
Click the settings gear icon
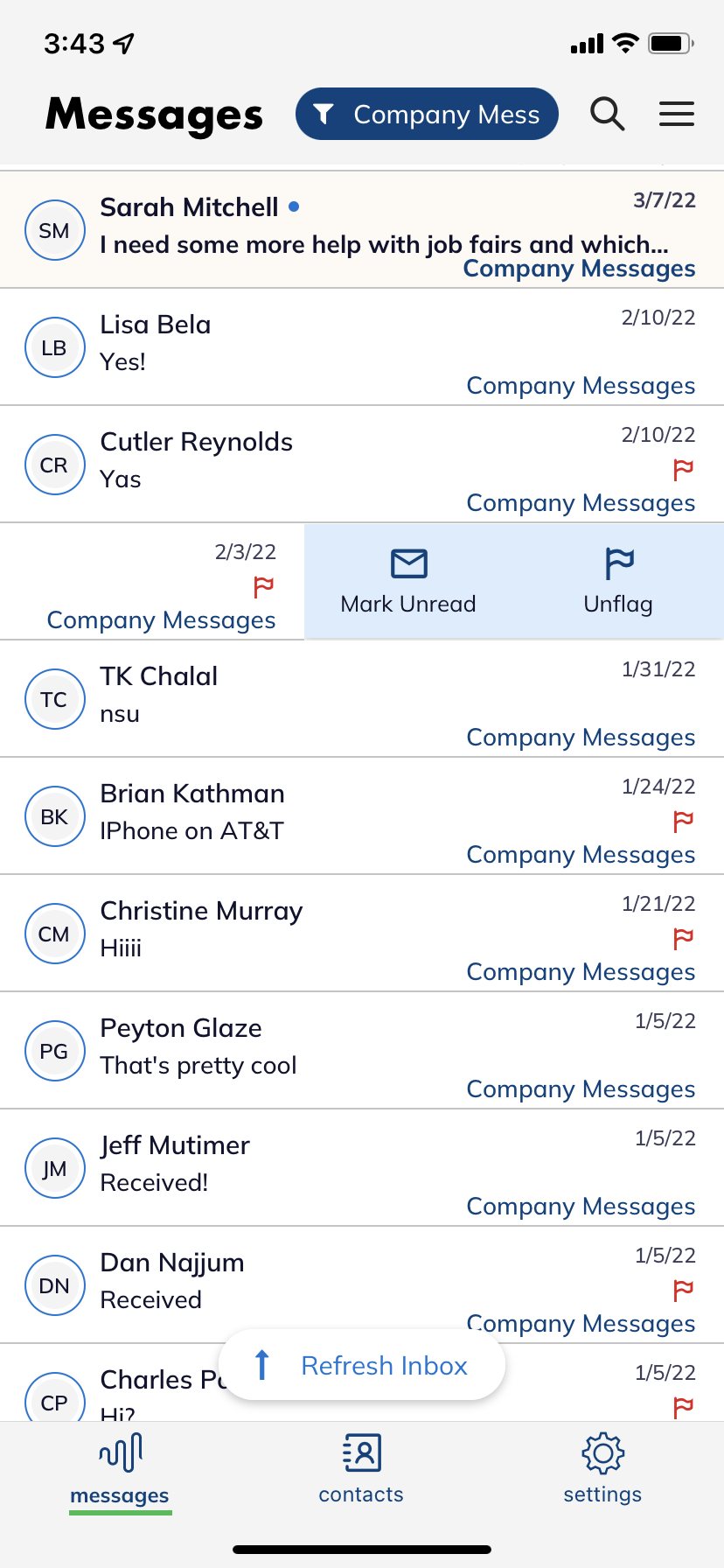(x=602, y=1454)
